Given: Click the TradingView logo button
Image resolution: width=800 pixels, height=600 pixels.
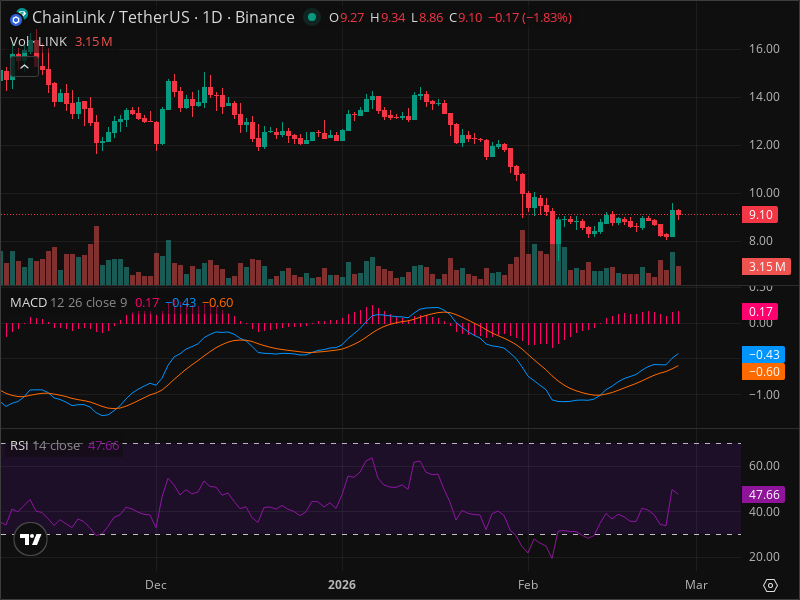Looking at the screenshot, I should point(31,539).
